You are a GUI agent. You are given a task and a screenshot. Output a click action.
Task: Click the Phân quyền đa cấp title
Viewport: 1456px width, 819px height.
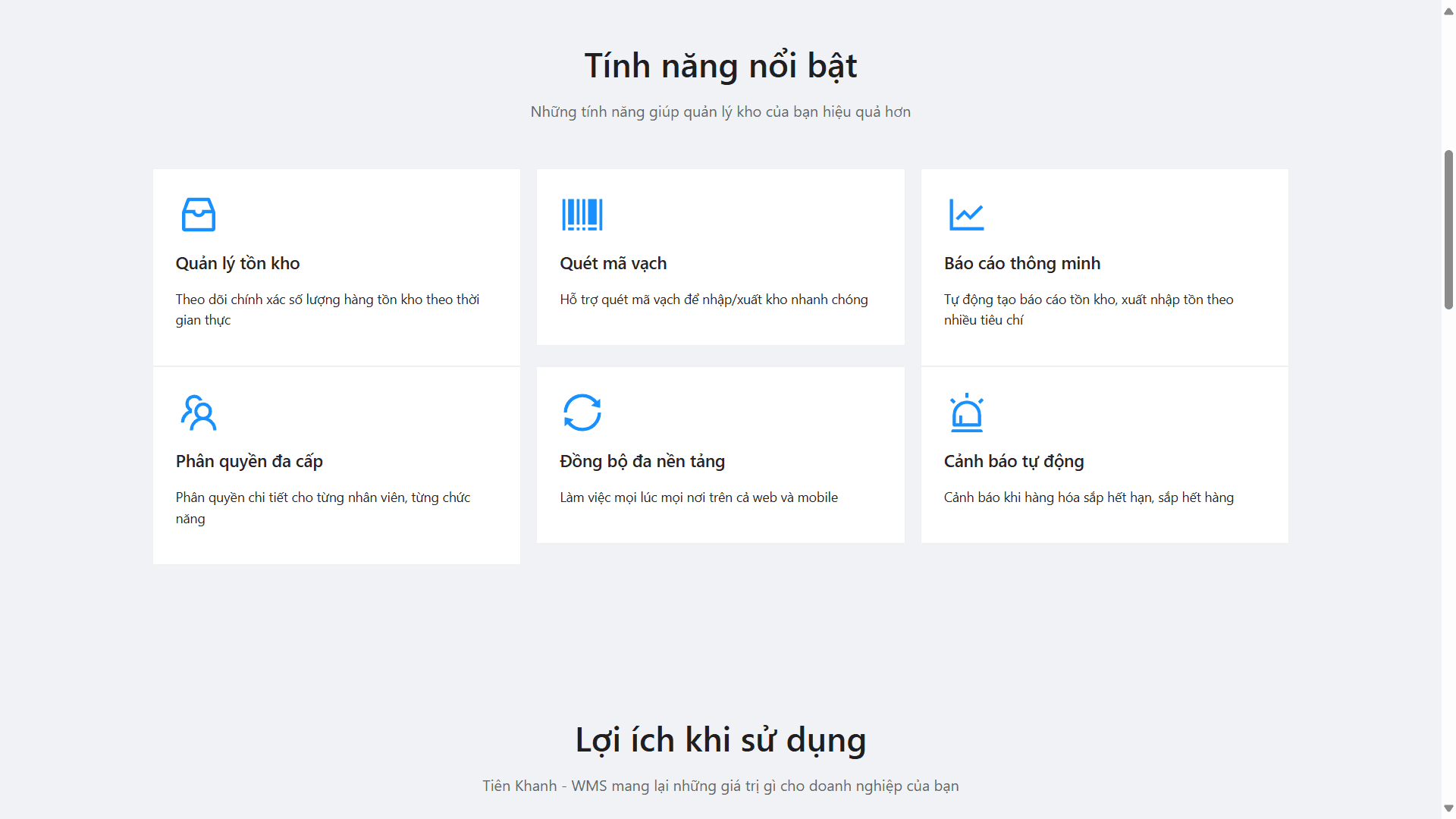tap(249, 461)
